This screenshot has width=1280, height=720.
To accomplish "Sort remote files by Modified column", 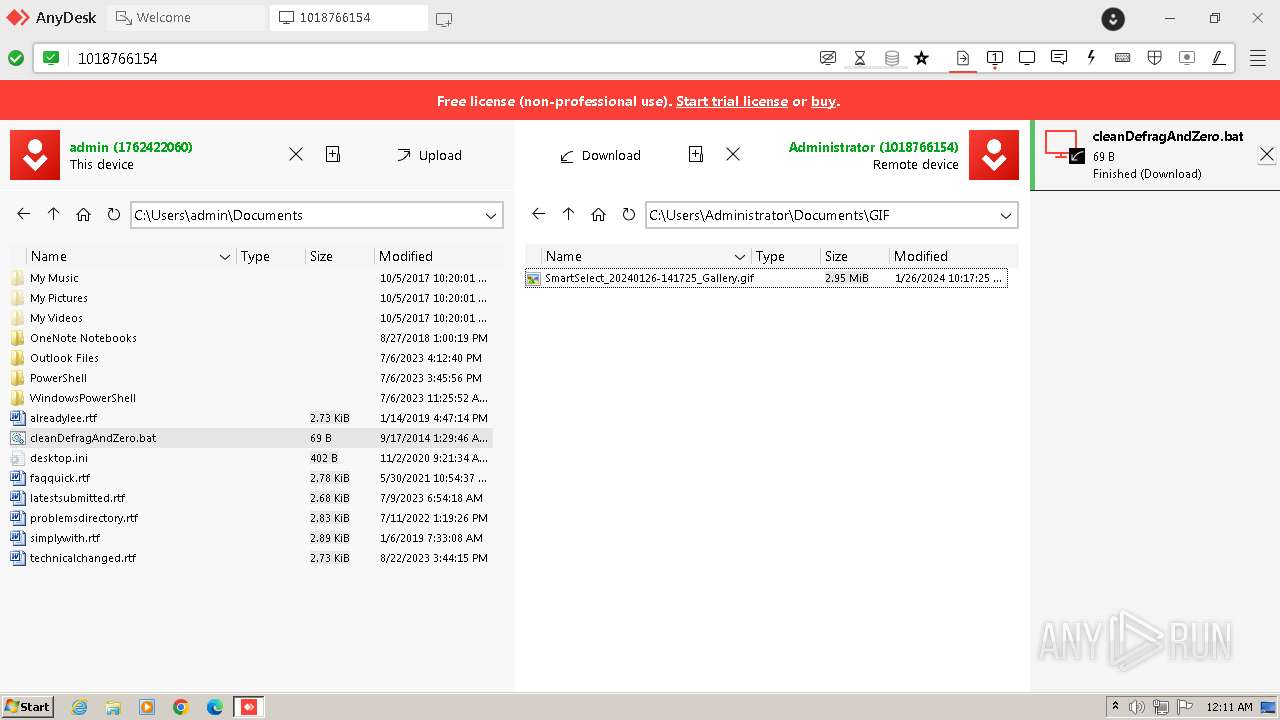I will click(x=954, y=256).
